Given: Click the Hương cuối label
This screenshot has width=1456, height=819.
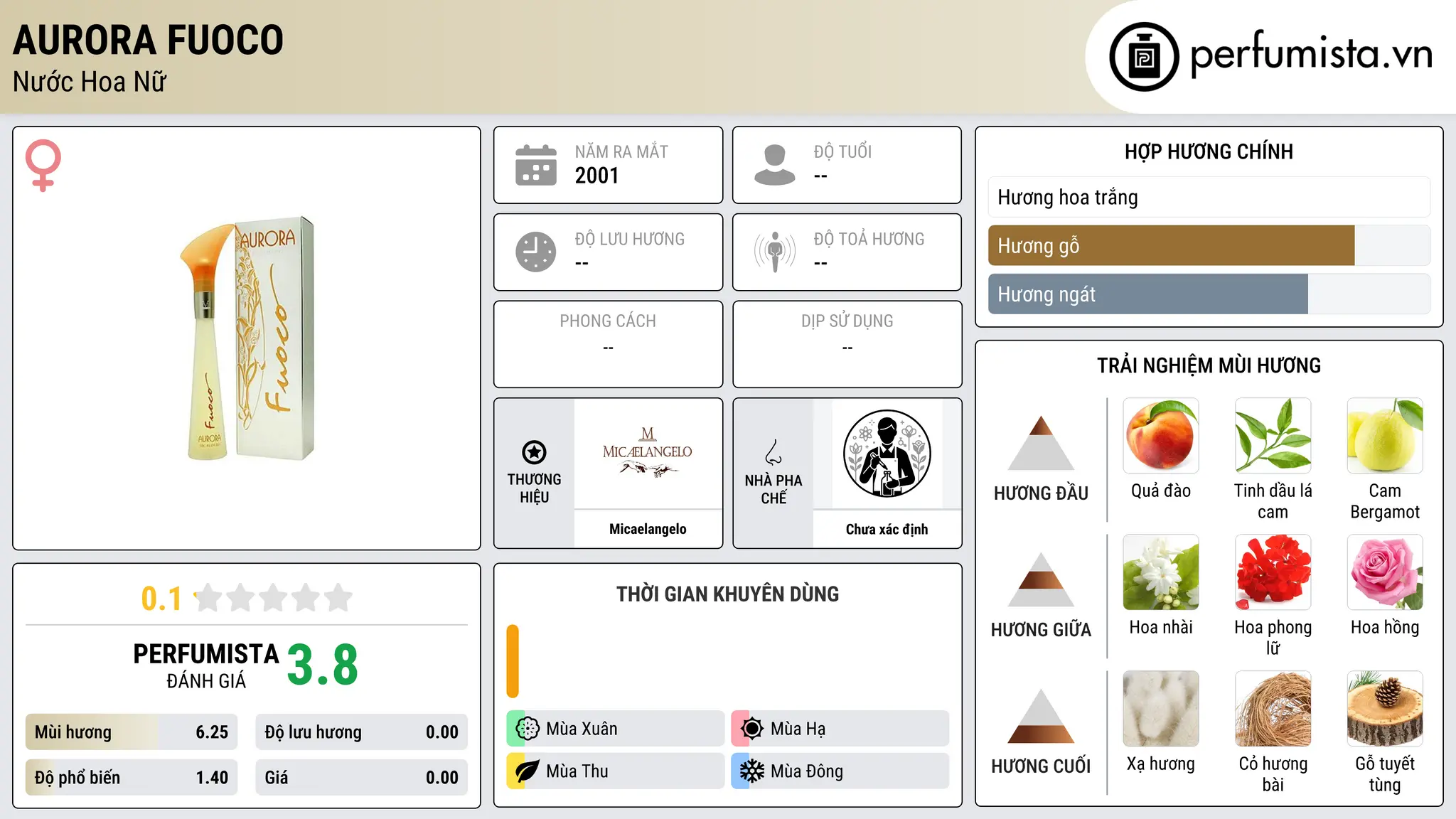Looking at the screenshot, I should point(1041,766).
